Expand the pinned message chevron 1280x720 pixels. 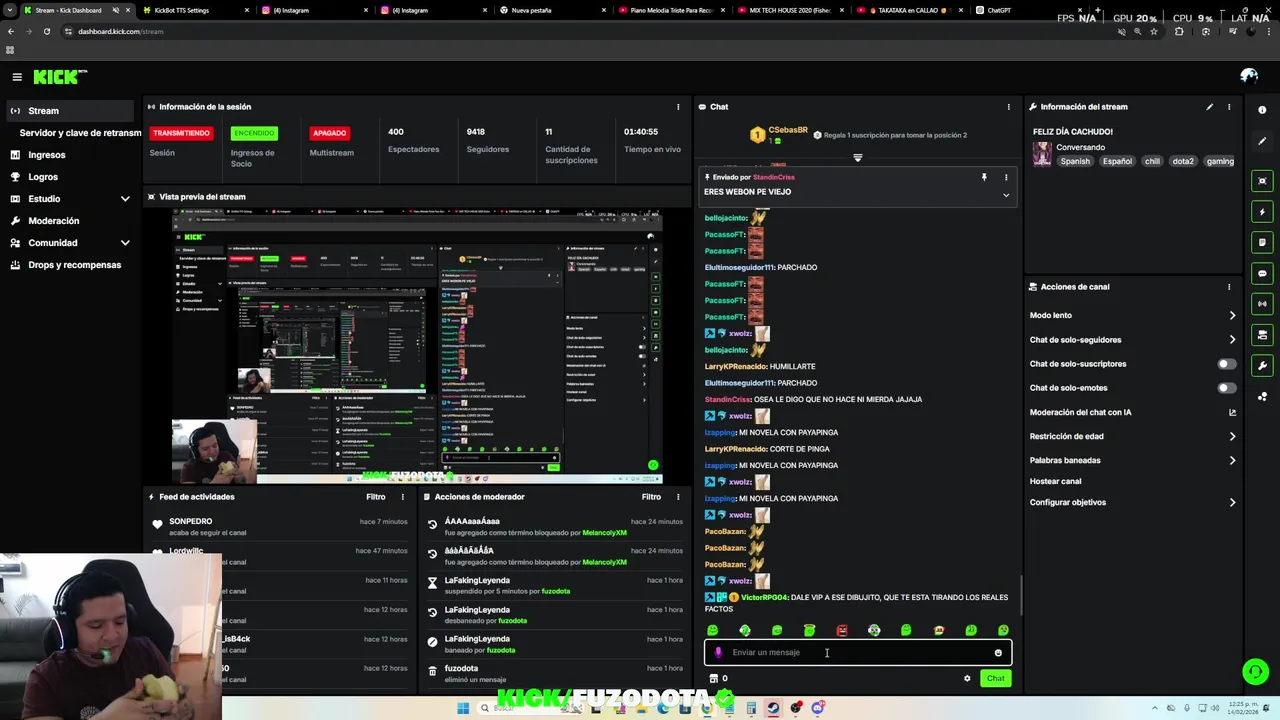(1006, 195)
